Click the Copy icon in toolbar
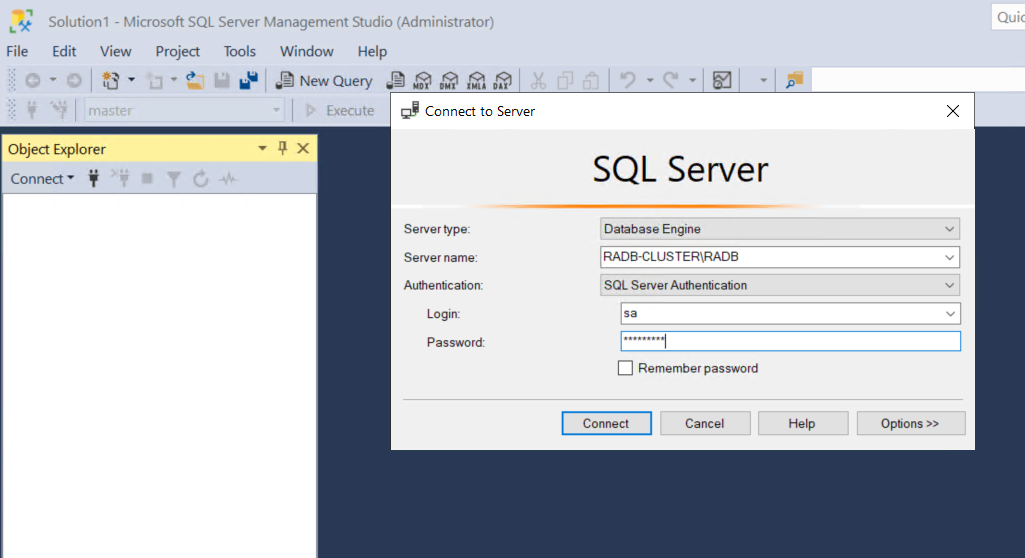Image resolution: width=1025 pixels, height=558 pixels. point(565,80)
